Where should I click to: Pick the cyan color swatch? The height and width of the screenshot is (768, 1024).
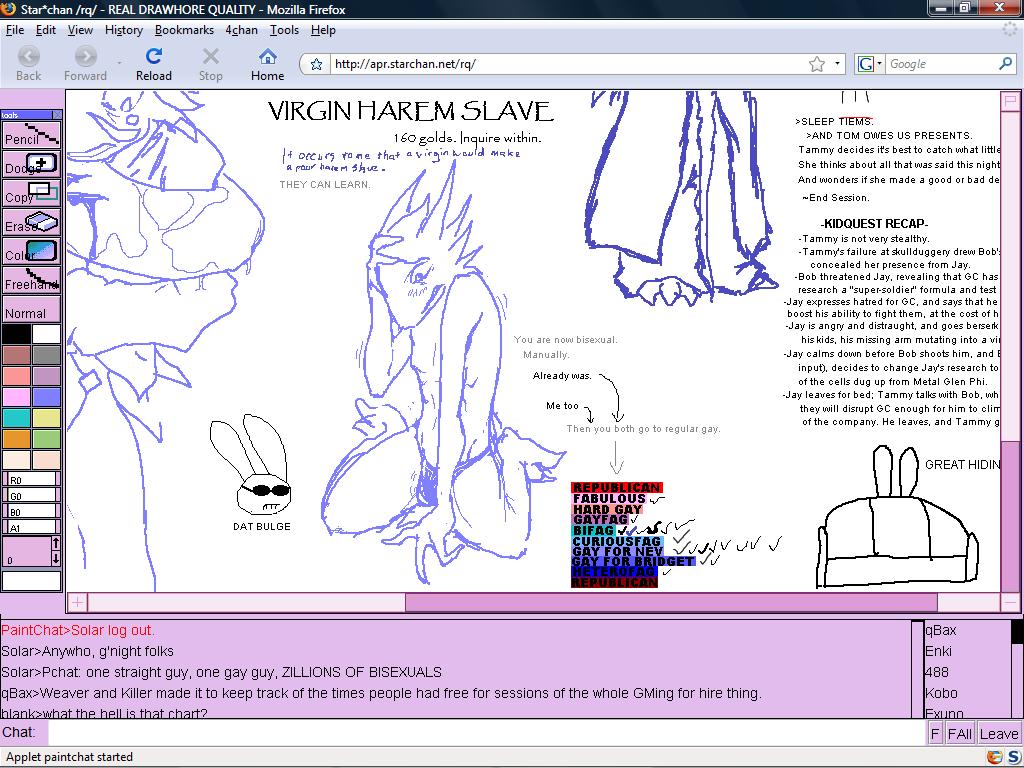(16, 417)
